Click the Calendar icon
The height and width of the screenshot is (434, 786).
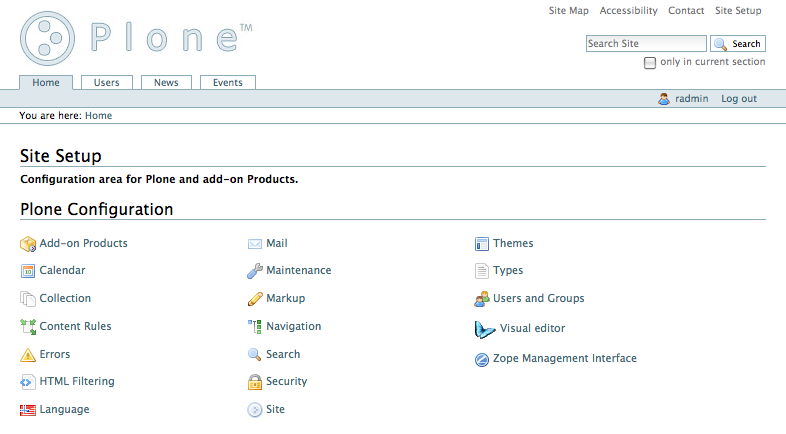click(x=28, y=271)
